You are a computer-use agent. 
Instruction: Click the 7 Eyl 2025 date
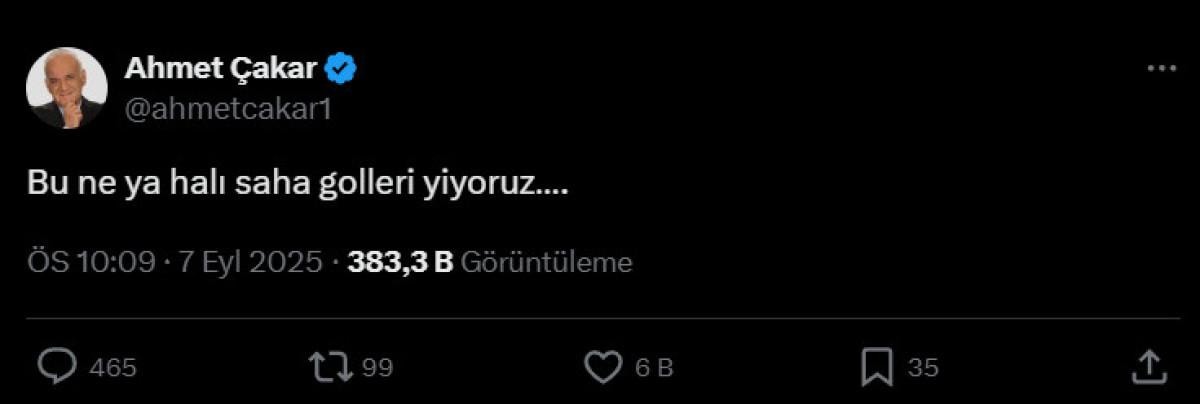coord(250,262)
